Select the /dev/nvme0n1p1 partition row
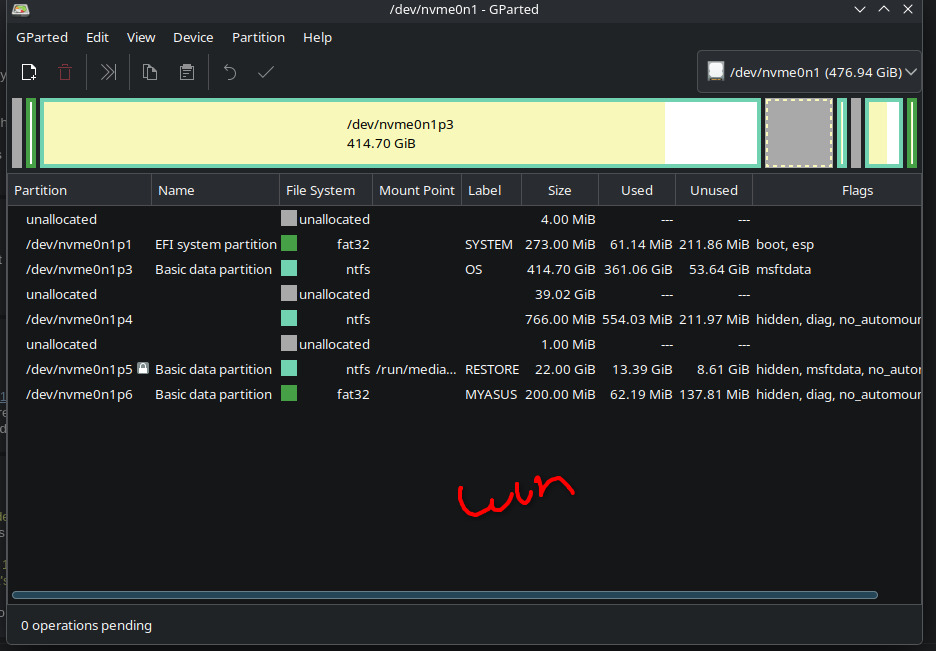The image size is (936, 651). 464,244
